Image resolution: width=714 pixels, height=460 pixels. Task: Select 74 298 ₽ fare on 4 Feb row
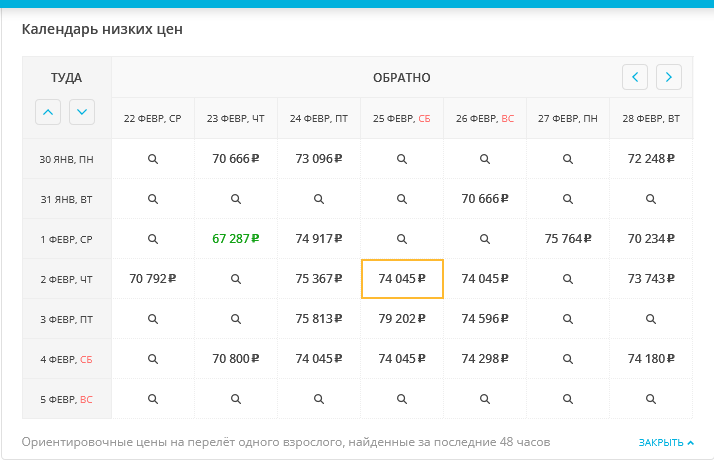click(x=485, y=359)
